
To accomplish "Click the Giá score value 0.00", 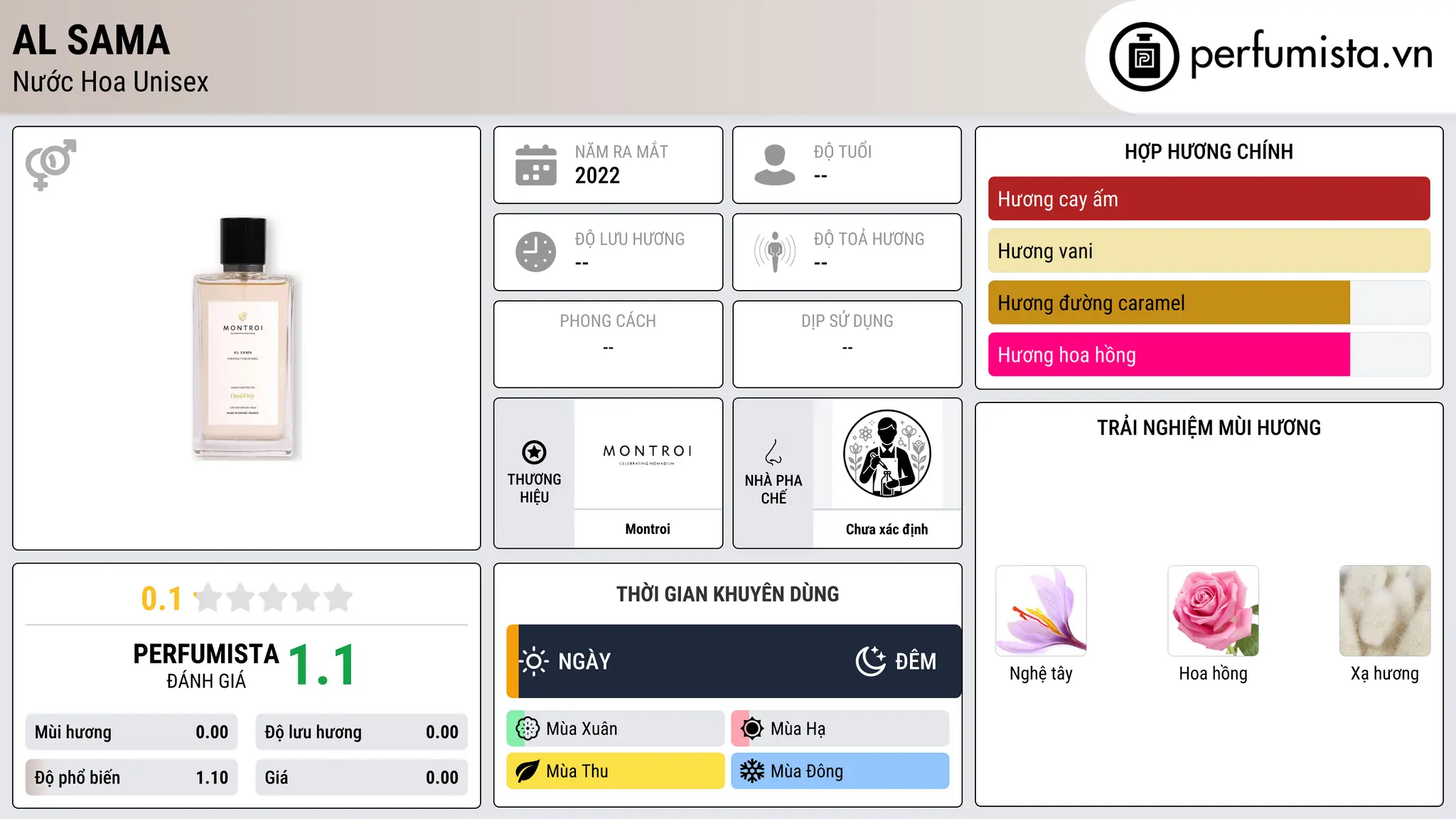I will [442, 778].
